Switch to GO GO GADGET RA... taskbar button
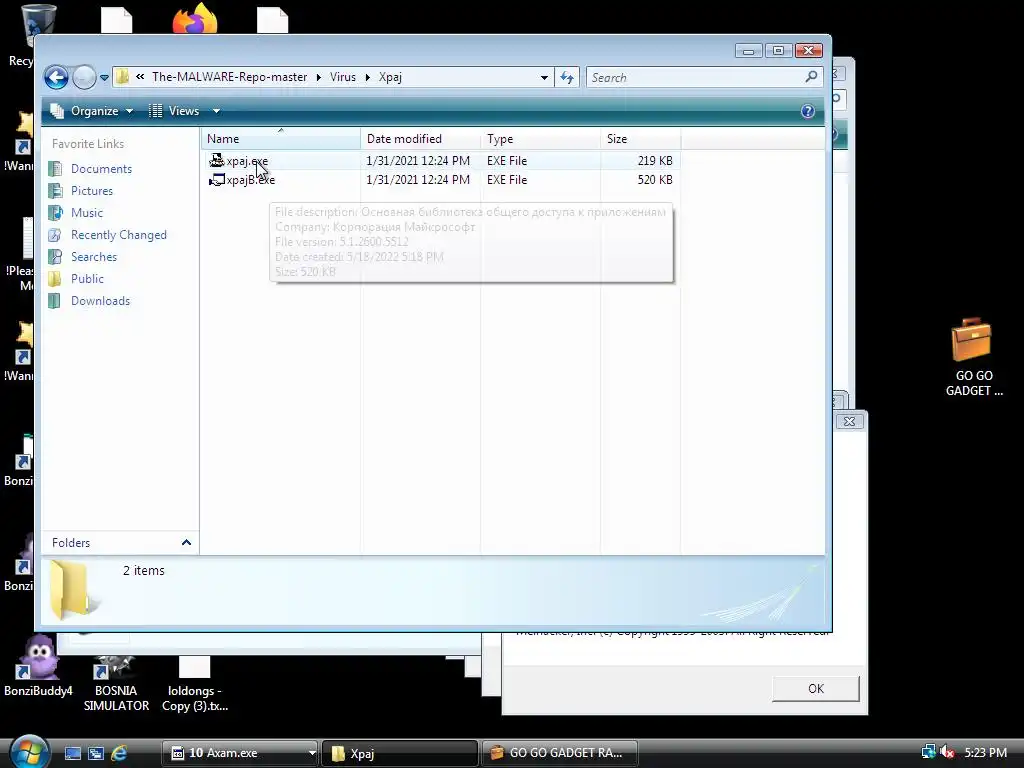Viewport: 1024px width, 768px height. click(x=560, y=753)
